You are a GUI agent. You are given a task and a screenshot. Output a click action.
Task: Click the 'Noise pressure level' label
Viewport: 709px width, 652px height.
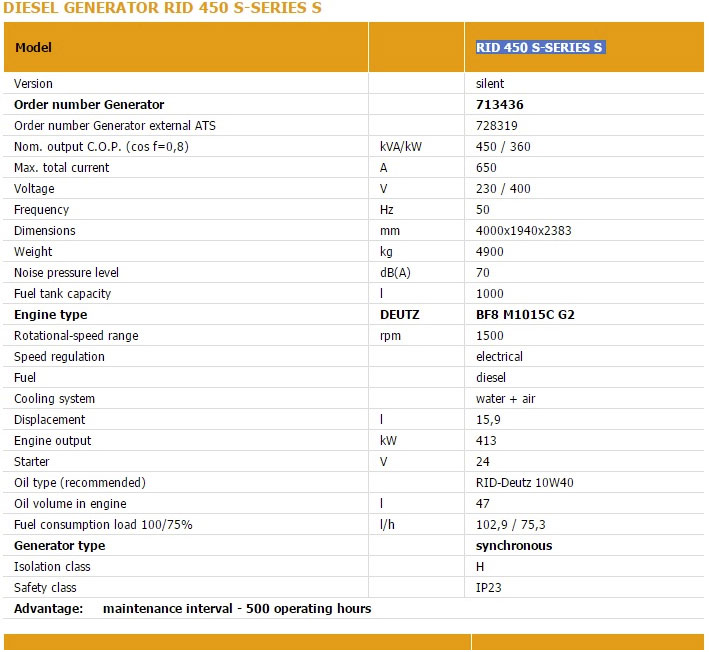pos(66,273)
